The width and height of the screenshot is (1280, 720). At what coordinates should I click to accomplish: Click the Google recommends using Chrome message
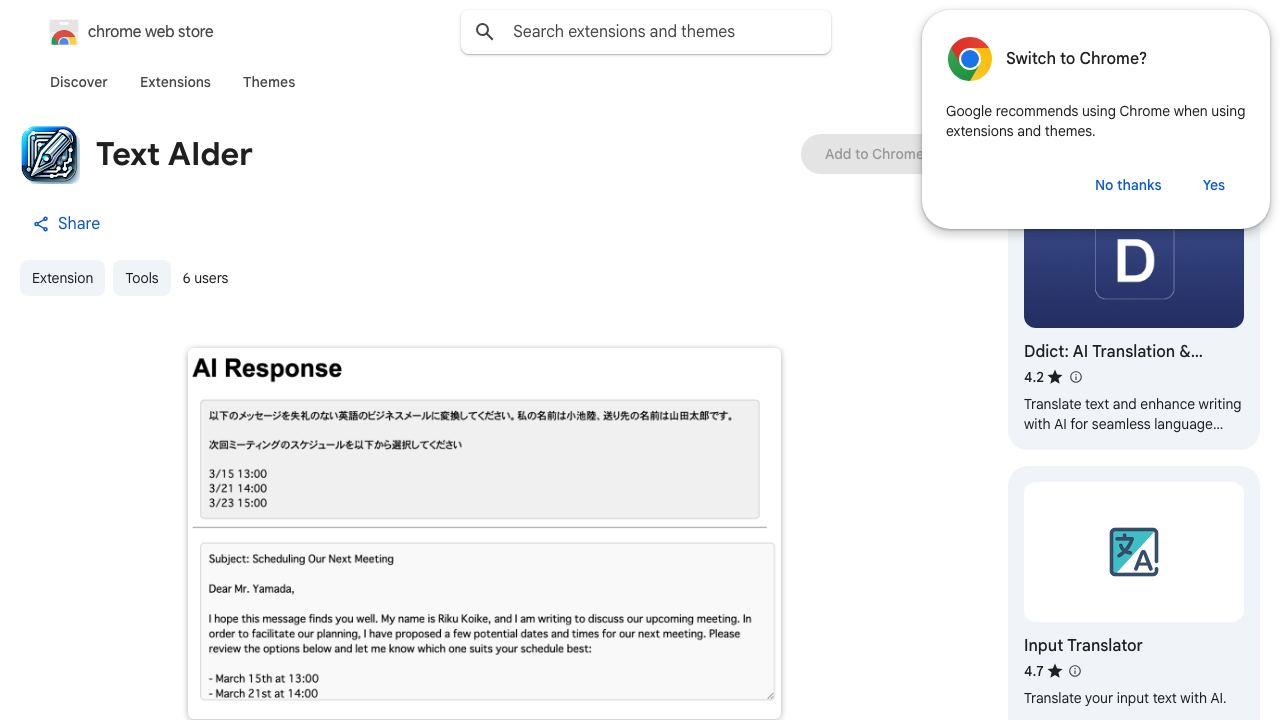(x=1095, y=121)
